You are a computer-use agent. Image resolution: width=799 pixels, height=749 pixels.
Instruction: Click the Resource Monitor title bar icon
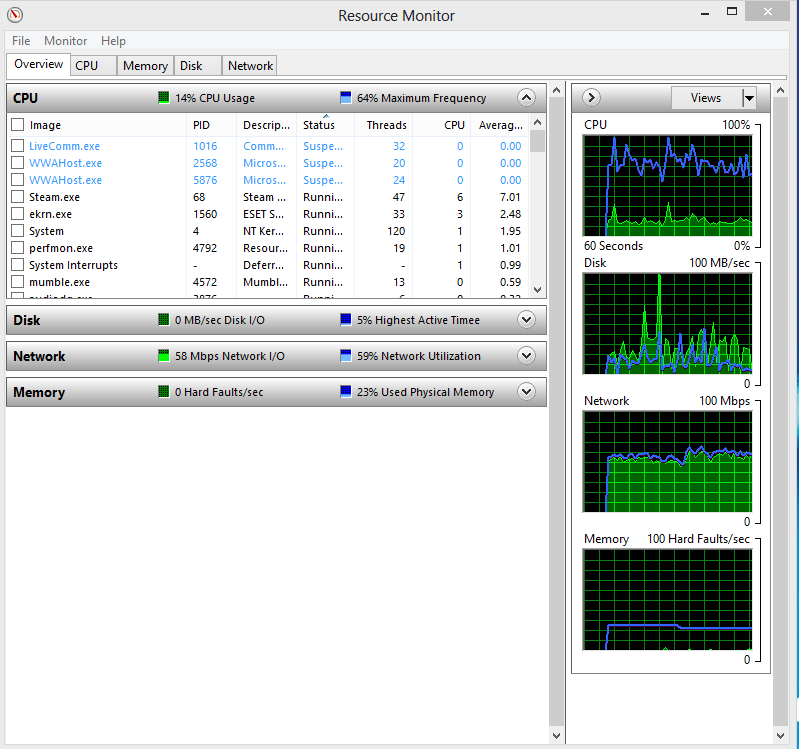tap(15, 15)
